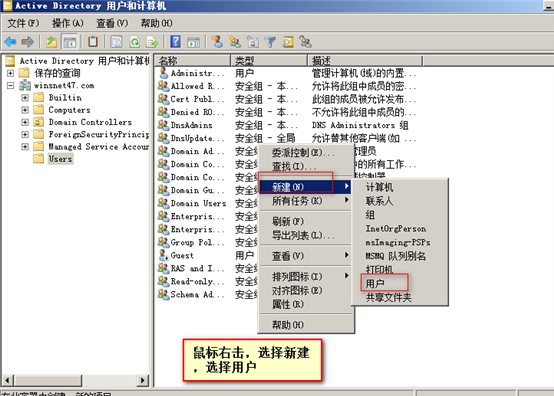
Task: Choose 共享文件夹 in the 新建 submenu
Action: 400,297
